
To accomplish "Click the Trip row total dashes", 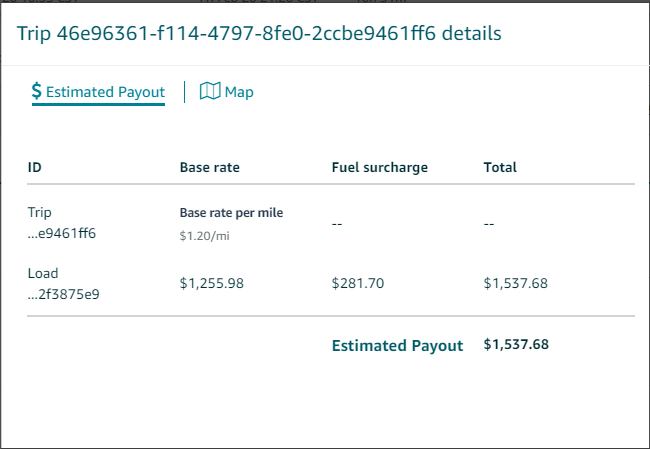I will tap(489, 224).
